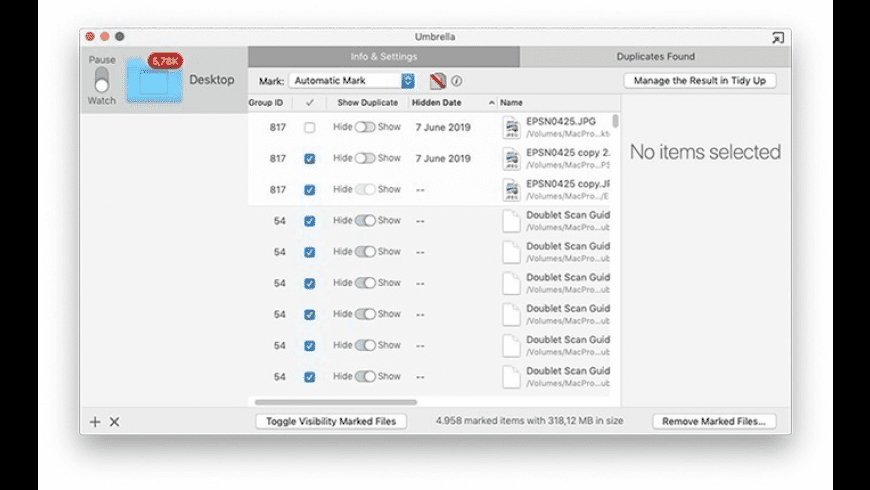870x490 pixels.
Task: Switch to the Duplicates Found tab
Action: [655, 57]
